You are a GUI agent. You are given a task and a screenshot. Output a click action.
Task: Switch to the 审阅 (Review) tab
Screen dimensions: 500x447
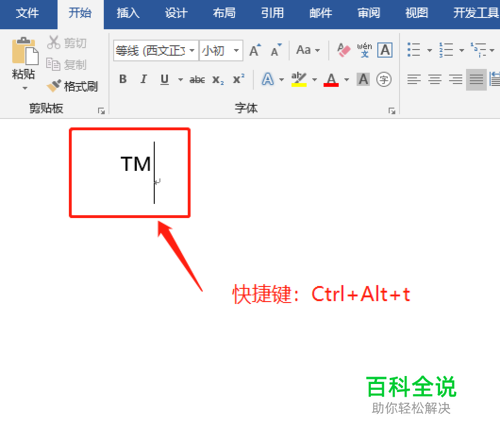pyautogui.click(x=369, y=13)
